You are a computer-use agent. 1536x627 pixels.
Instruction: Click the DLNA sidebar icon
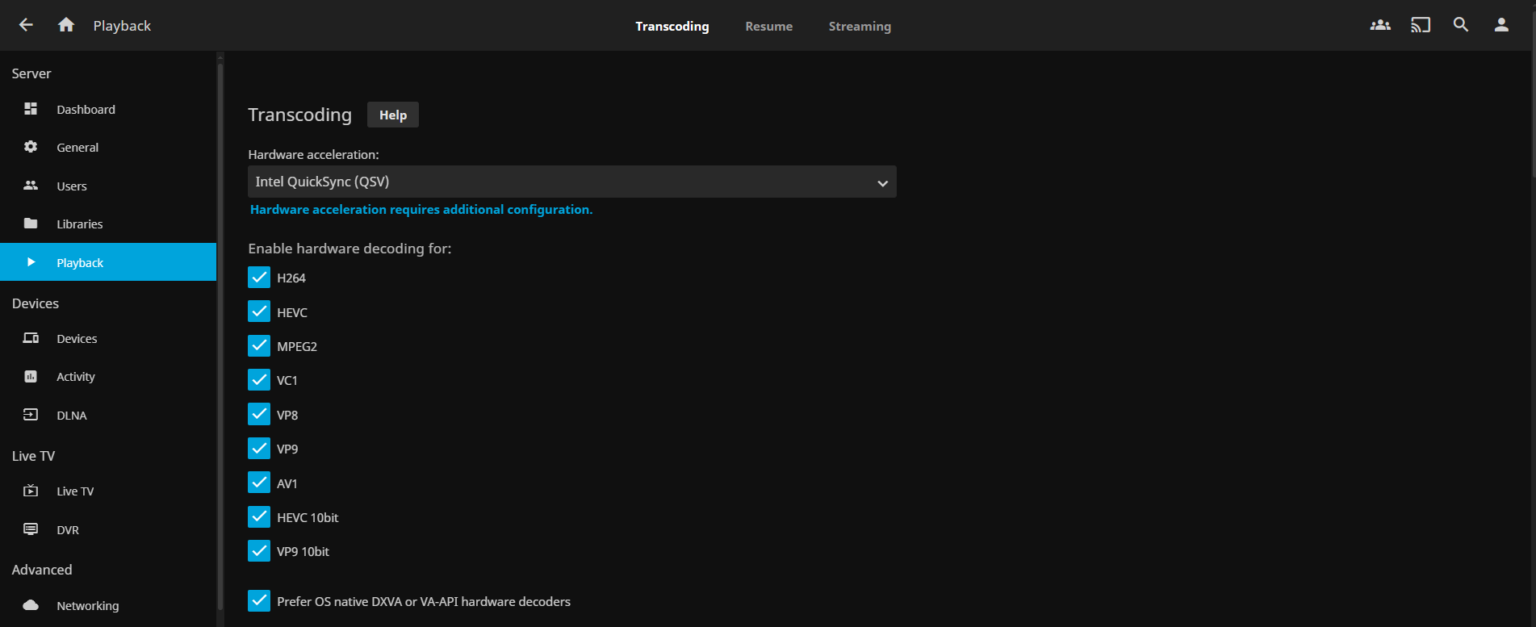30,414
